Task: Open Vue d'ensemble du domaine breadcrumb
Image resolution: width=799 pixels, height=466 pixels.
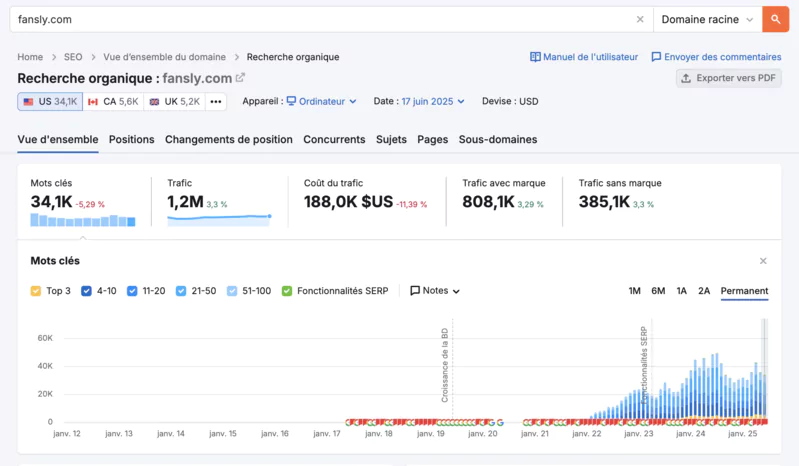Action: point(165,57)
